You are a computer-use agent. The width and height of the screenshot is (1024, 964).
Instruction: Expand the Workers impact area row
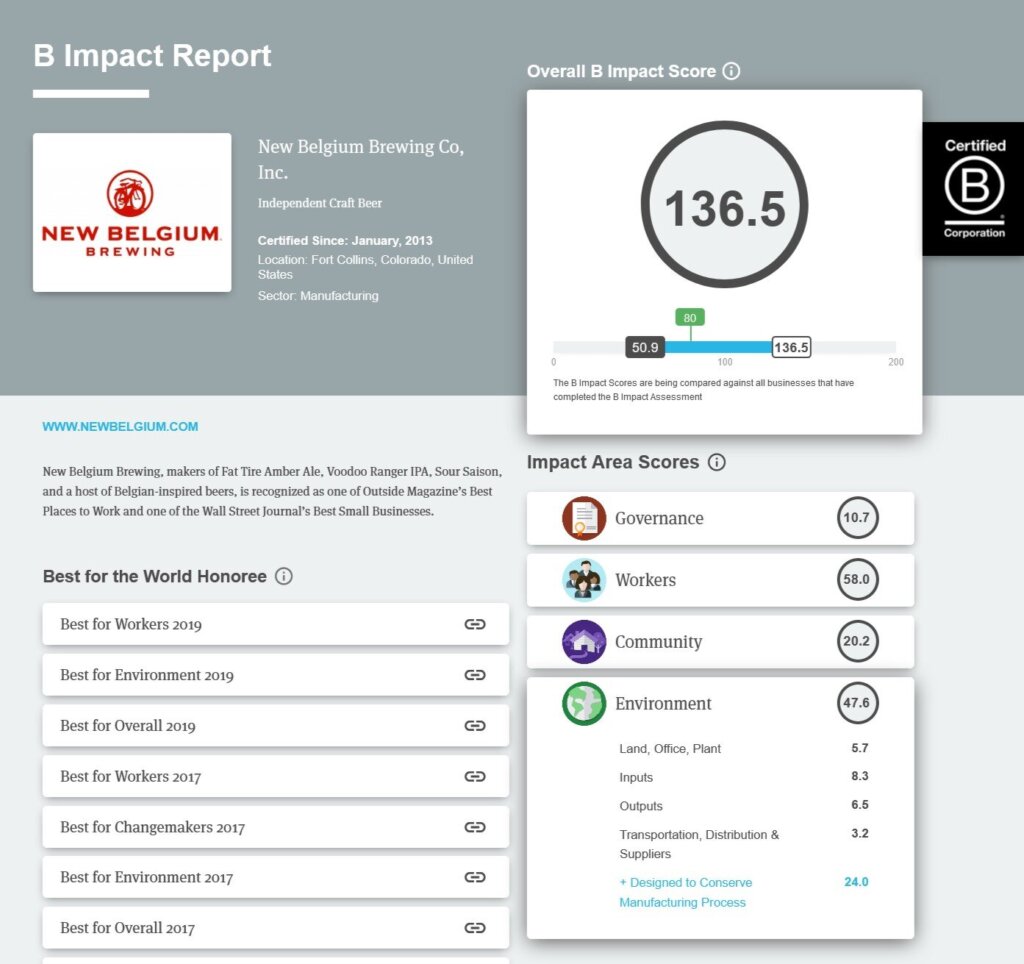[x=720, y=579]
